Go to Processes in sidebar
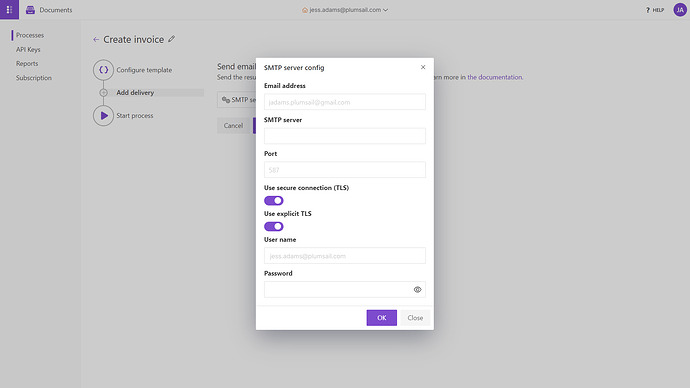 click(x=30, y=35)
